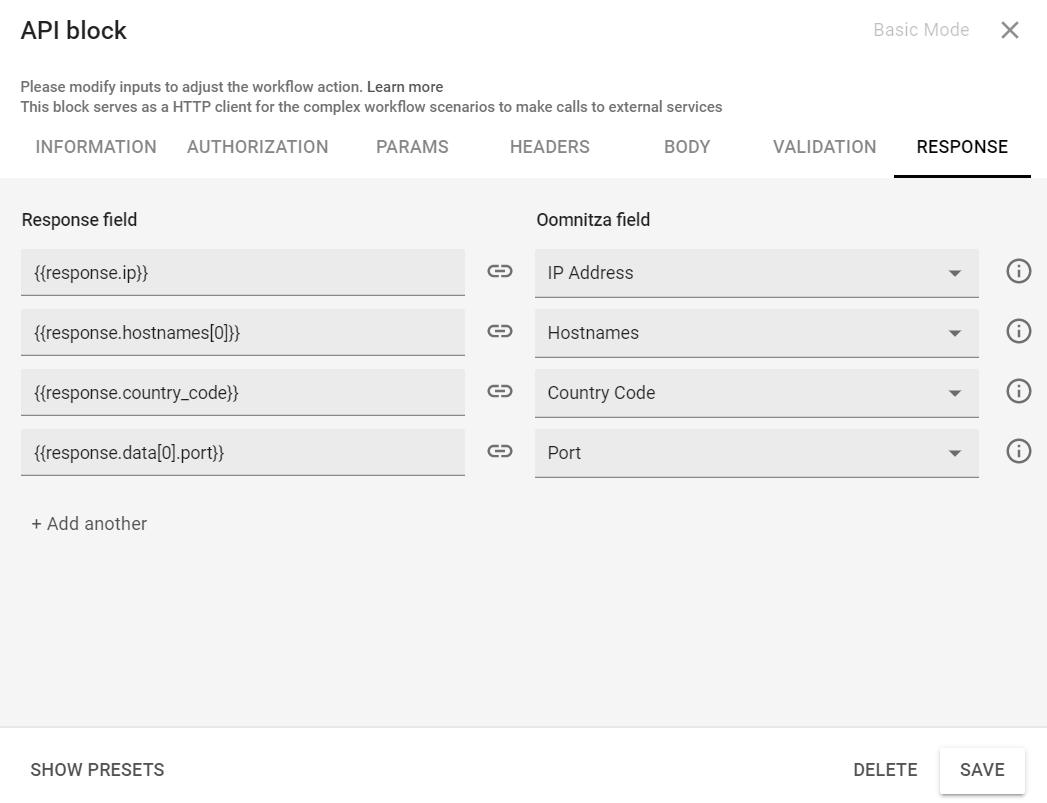The image size is (1047, 803).
Task: Open the Hostnames Oomnitza field dropdown
Action: pyautogui.click(x=955, y=331)
